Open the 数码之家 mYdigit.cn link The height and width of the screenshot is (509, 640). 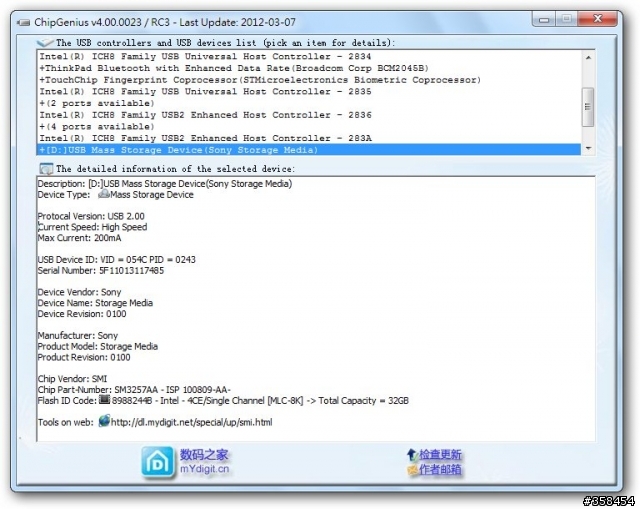click(x=204, y=462)
